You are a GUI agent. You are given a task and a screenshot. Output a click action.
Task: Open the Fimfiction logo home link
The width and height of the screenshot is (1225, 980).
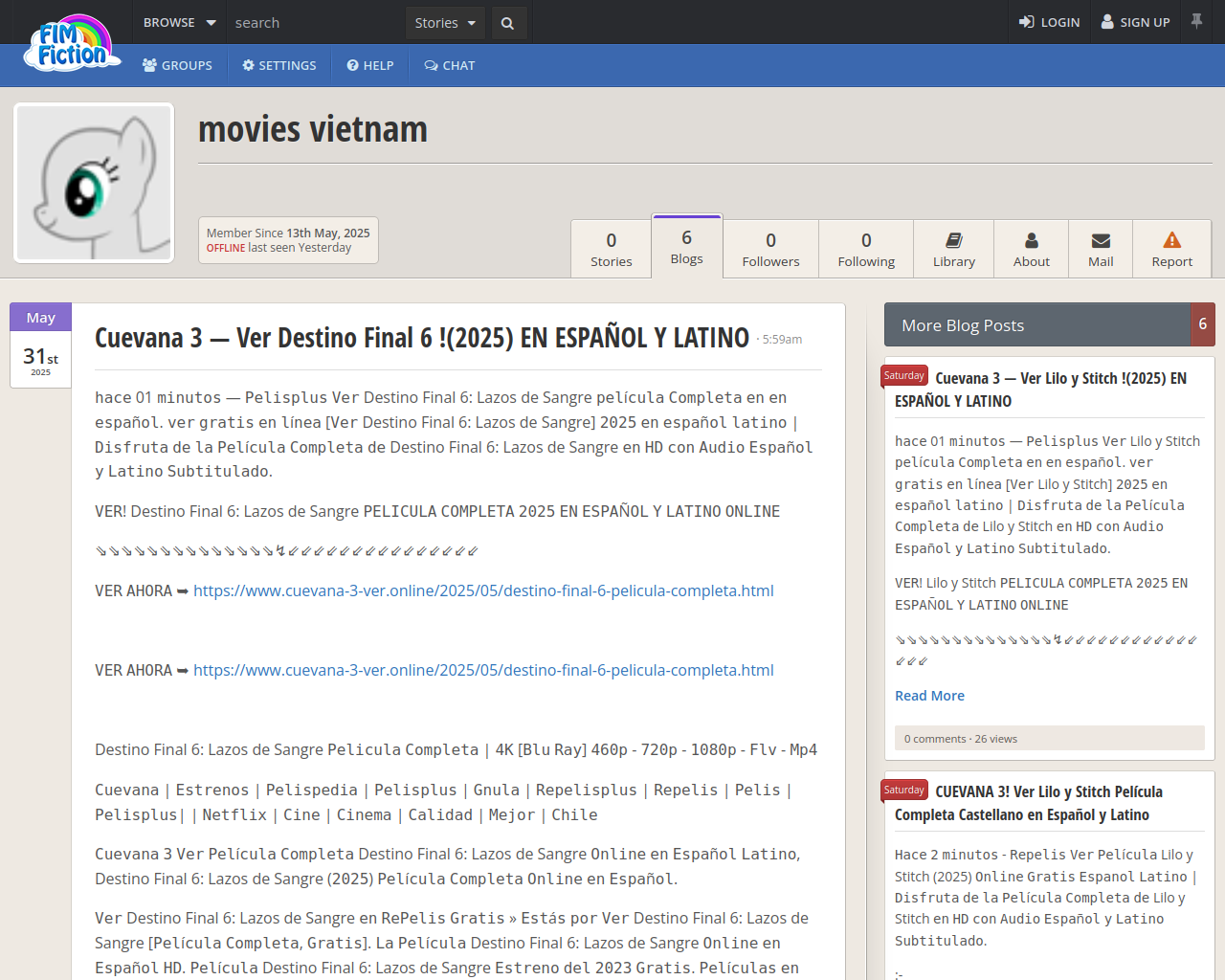tap(73, 43)
